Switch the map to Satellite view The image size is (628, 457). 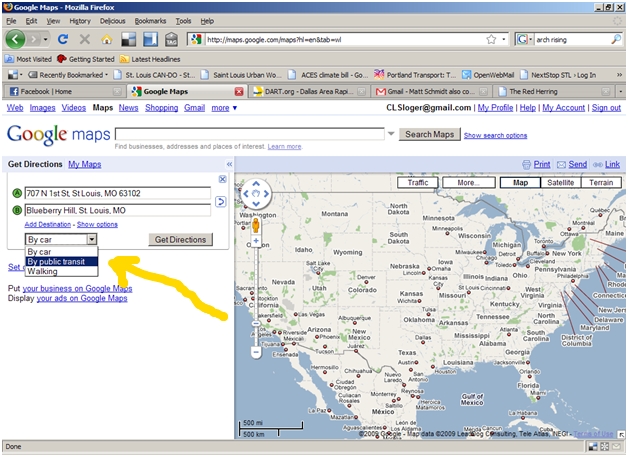tap(560, 183)
